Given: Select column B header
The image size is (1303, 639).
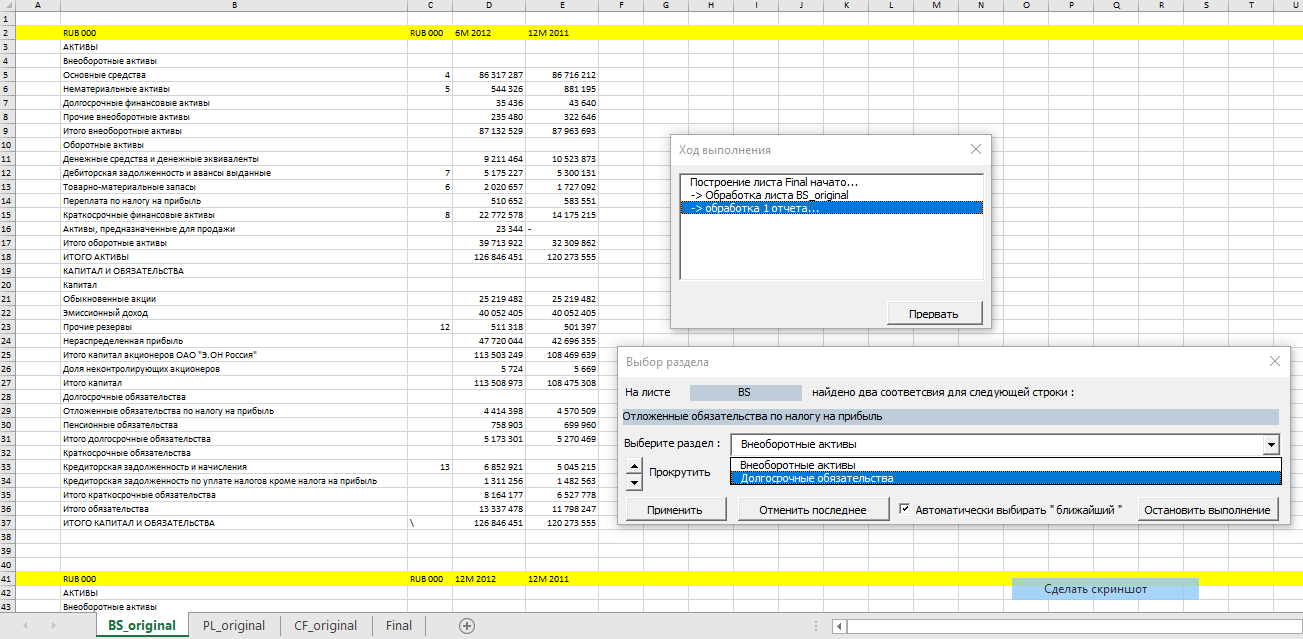Looking at the screenshot, I should tap(234, 6).
